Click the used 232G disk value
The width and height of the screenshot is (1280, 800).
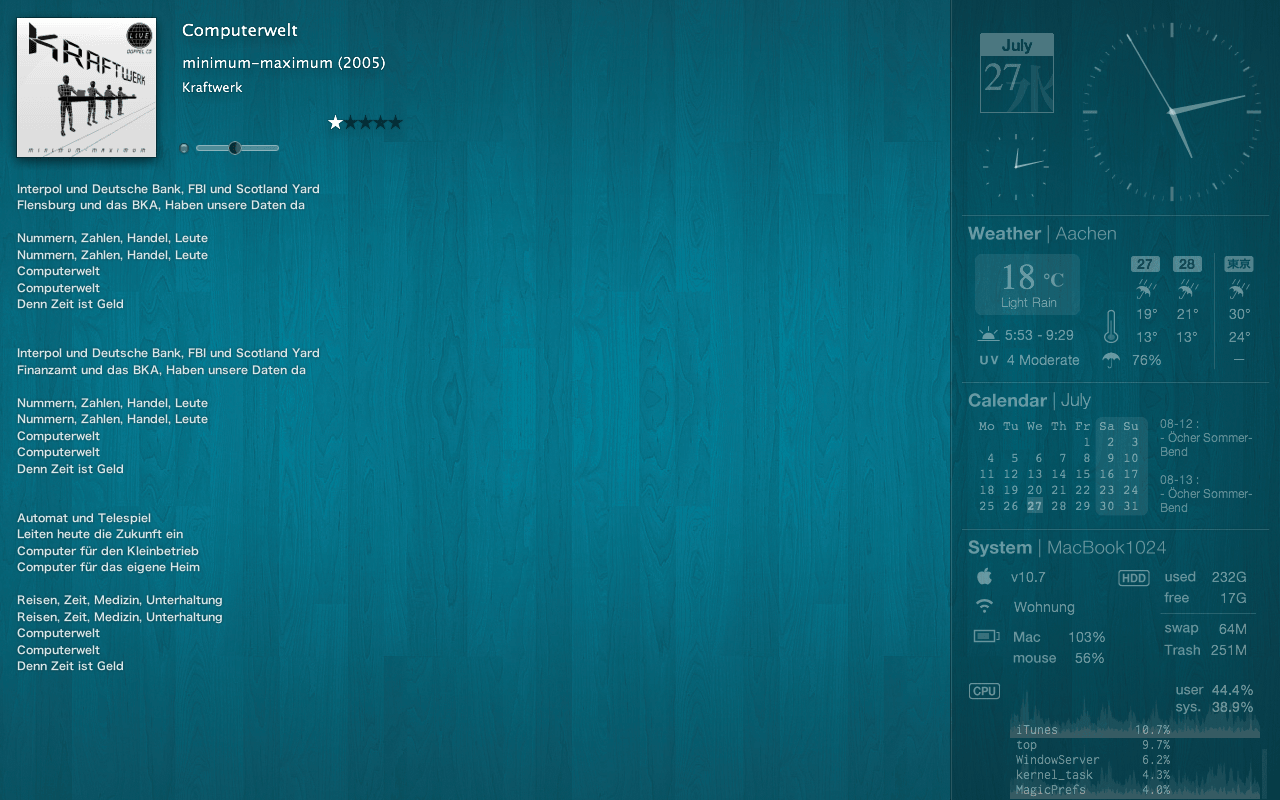(1205, 577)
